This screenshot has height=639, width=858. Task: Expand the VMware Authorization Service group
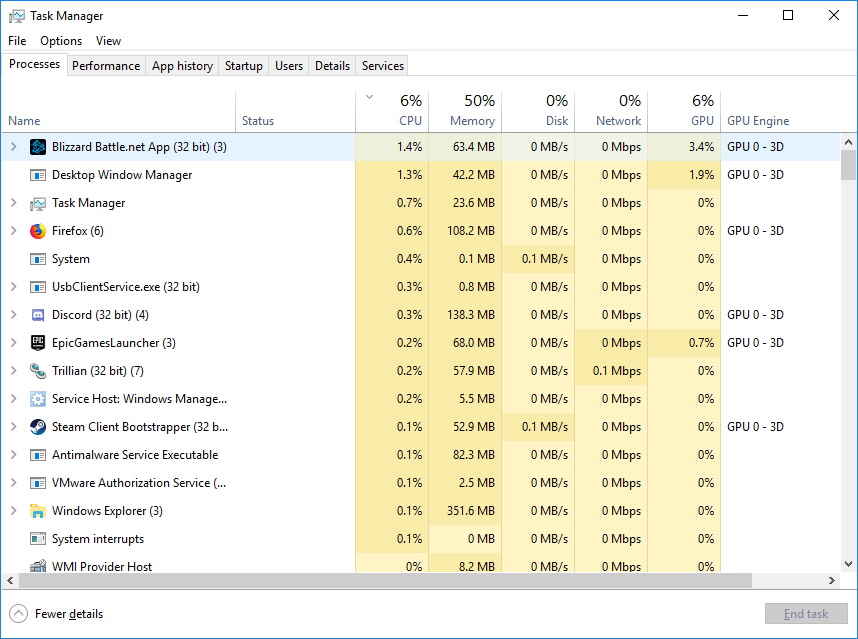click(x=14, y=483)
